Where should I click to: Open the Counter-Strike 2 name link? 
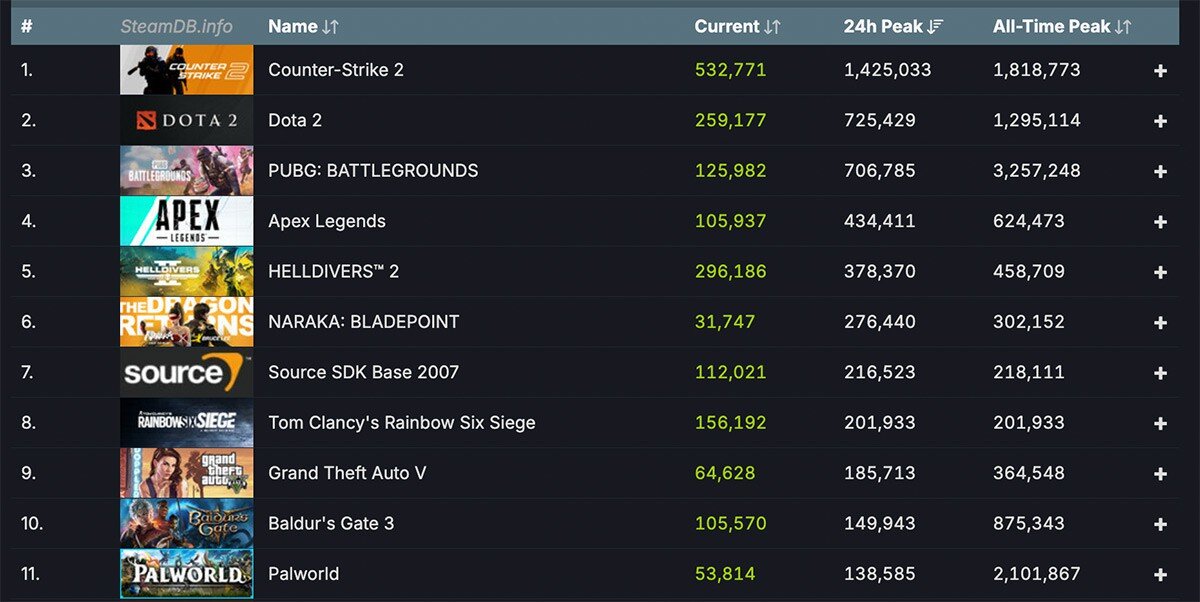[x=336, y=70]
